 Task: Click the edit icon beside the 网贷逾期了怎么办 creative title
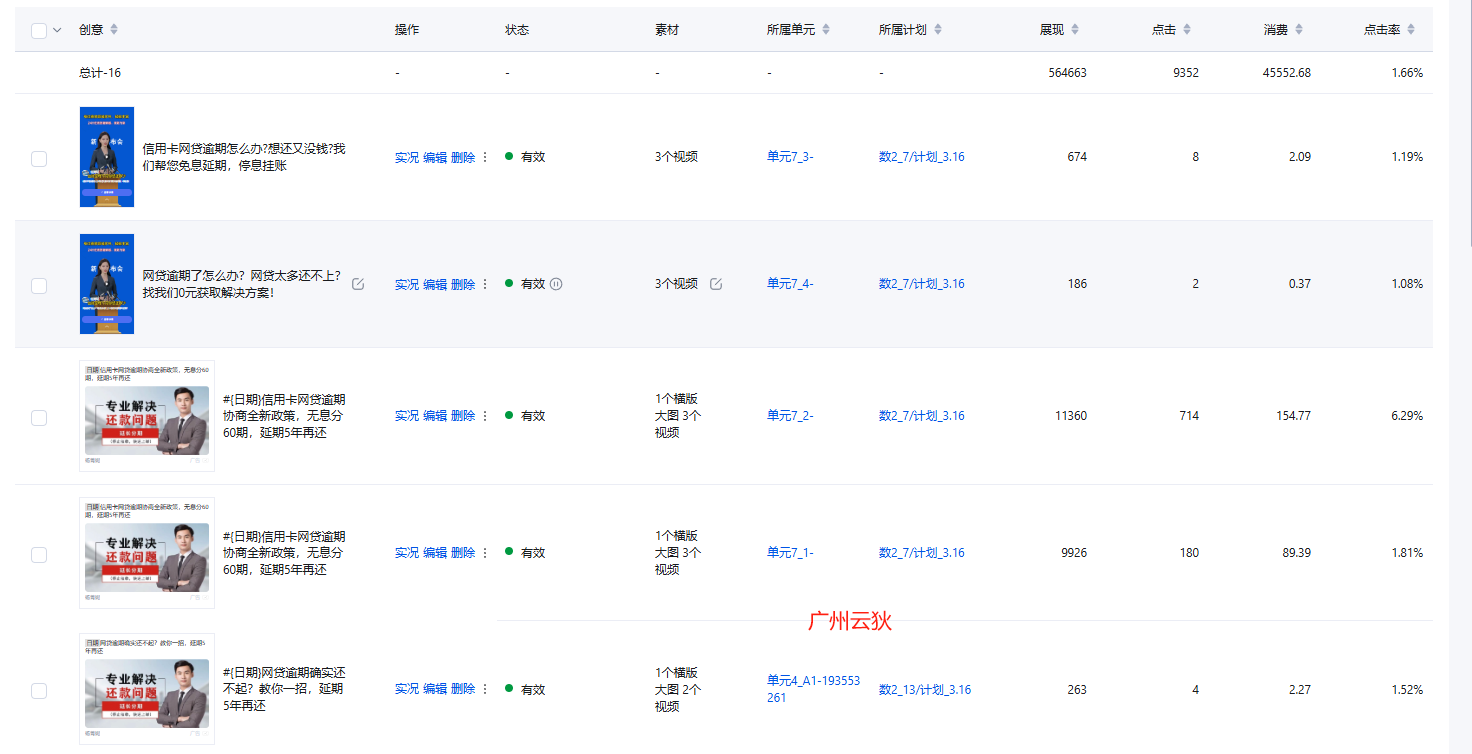358,284
